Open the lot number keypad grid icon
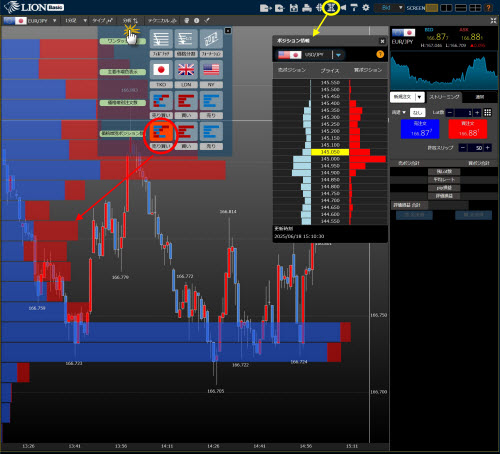 tap(487, 113)
